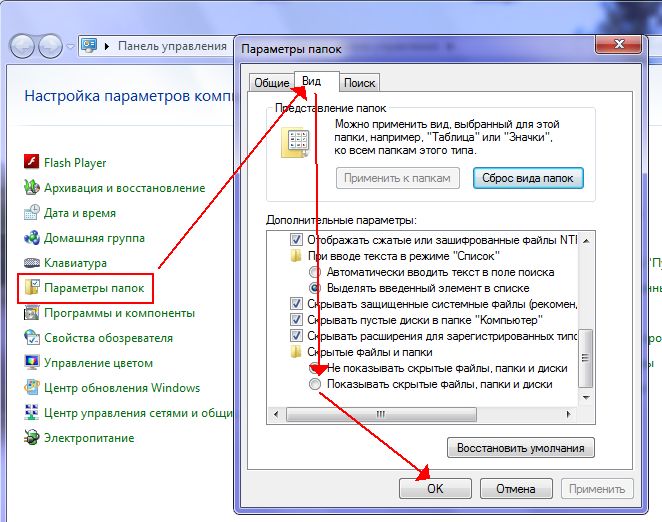Click the Keyboard icon (Клавиатура)
The image size is (662, 522).
(32, 262)
